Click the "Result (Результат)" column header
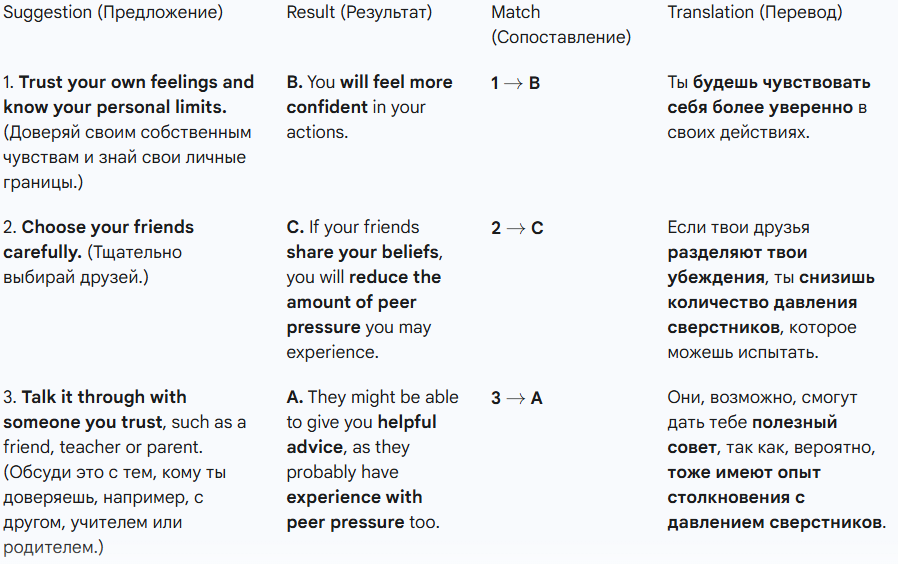 click(359, 13)
